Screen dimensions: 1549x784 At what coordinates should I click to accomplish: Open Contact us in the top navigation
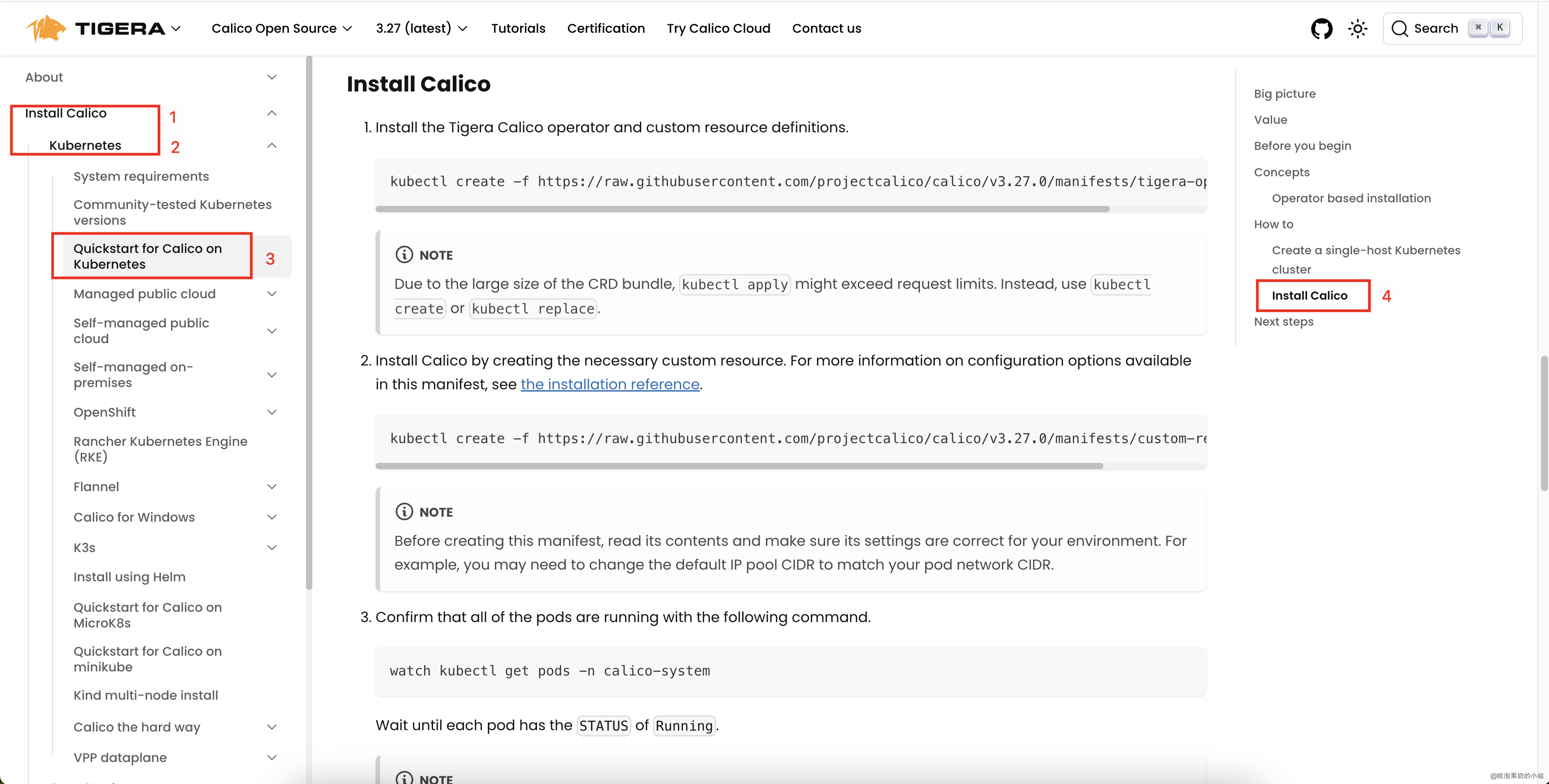click(826, 28)
